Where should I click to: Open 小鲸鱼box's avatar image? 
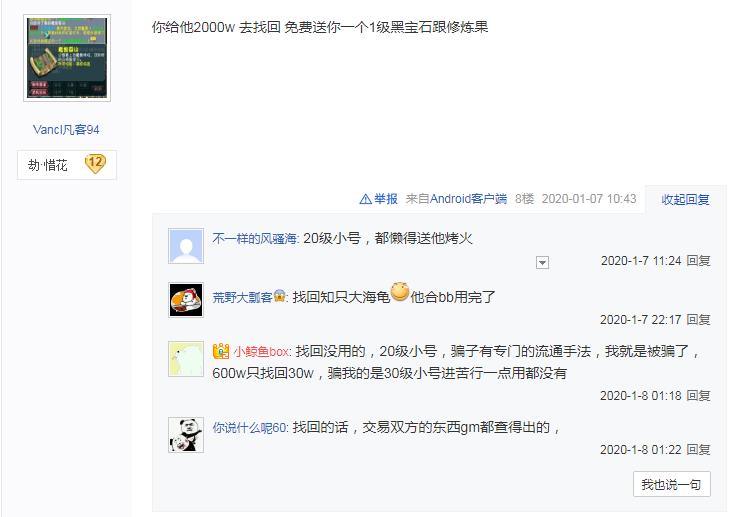coord(186,359)
